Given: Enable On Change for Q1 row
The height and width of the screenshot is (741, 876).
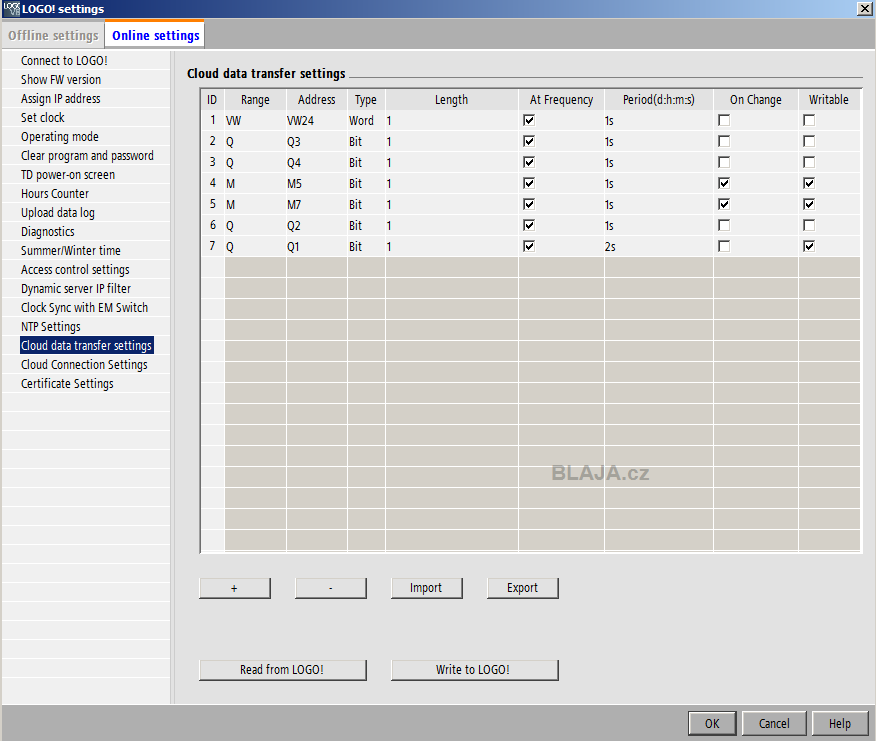Looking at the screenshot, I should pos(724,246).
